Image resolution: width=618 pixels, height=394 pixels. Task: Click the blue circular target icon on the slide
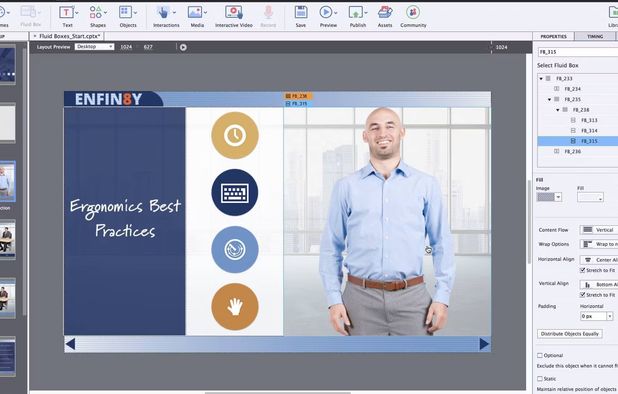[x=235, y=249]
